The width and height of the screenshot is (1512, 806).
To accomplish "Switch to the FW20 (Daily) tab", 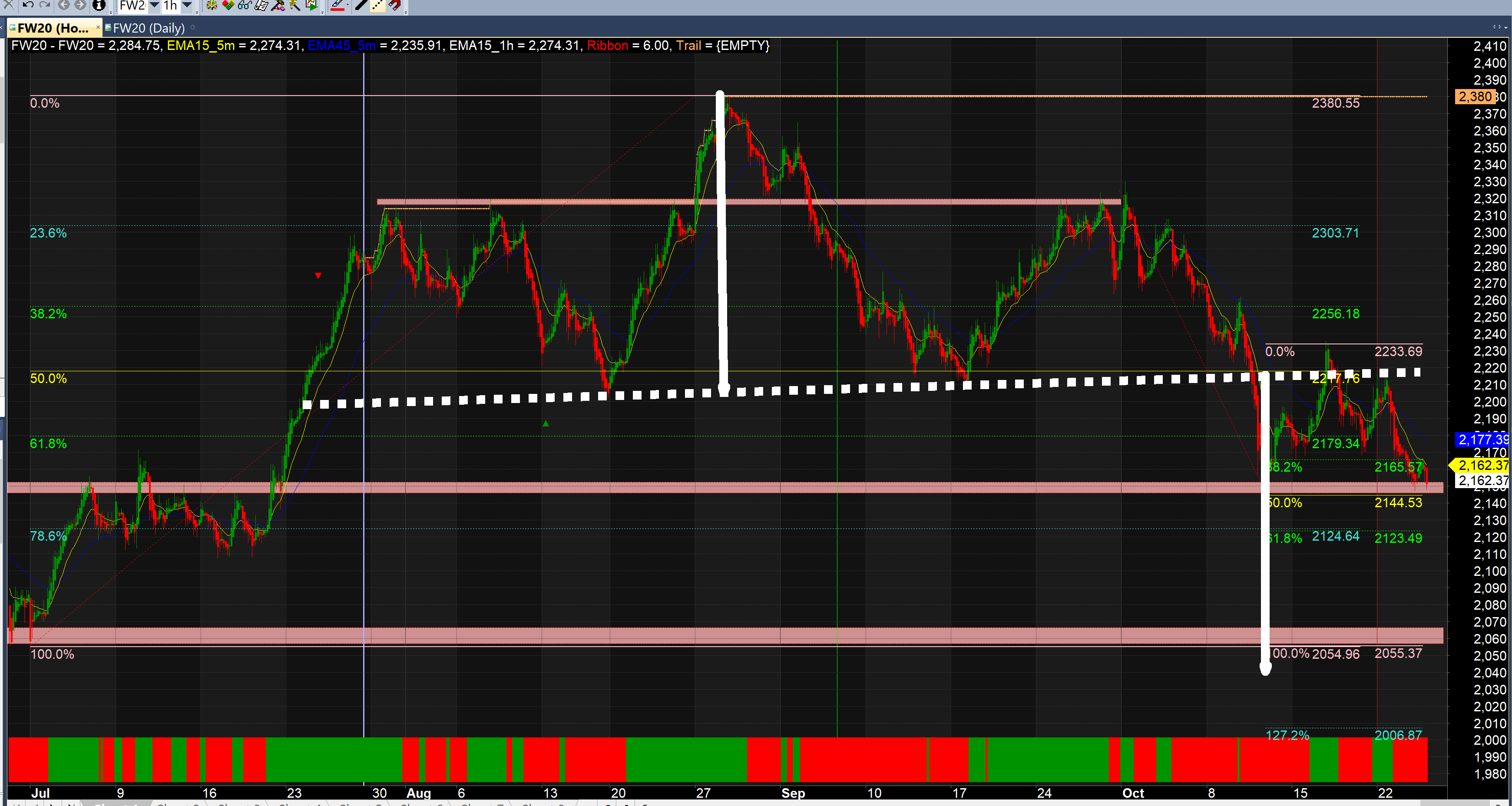I will (149, 28).
